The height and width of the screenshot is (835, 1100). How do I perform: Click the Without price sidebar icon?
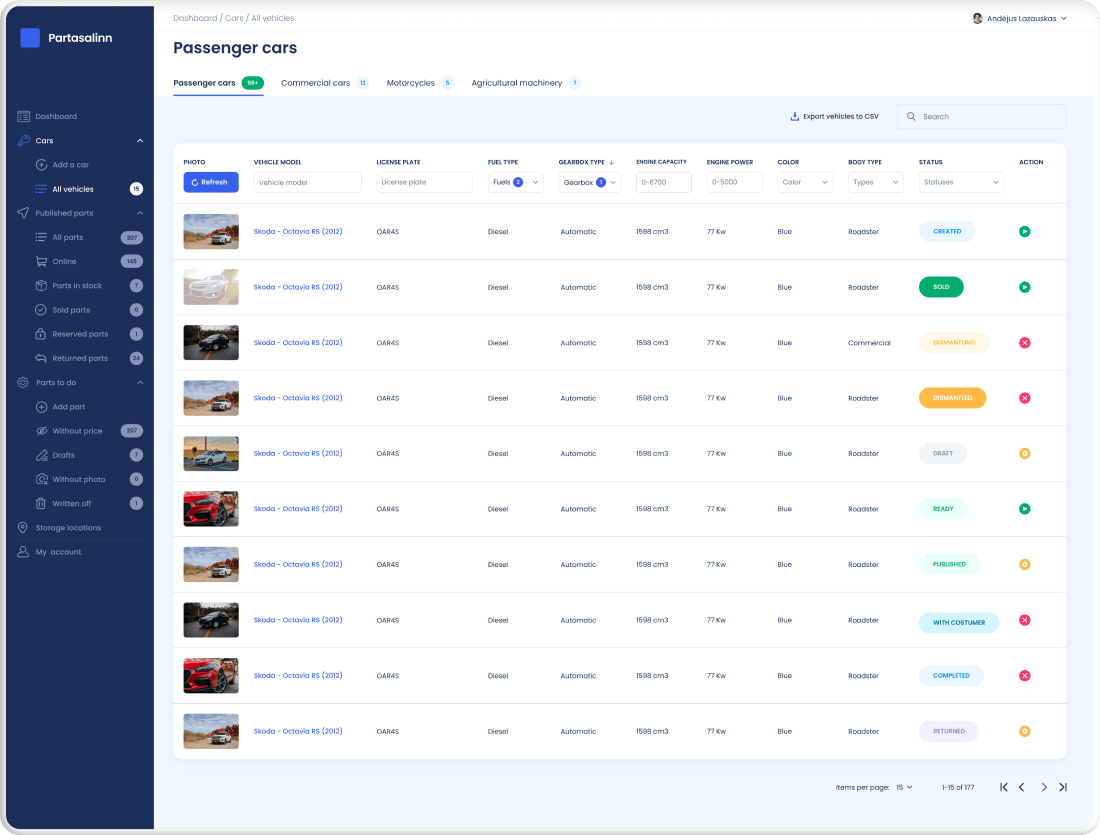[41, 431]
